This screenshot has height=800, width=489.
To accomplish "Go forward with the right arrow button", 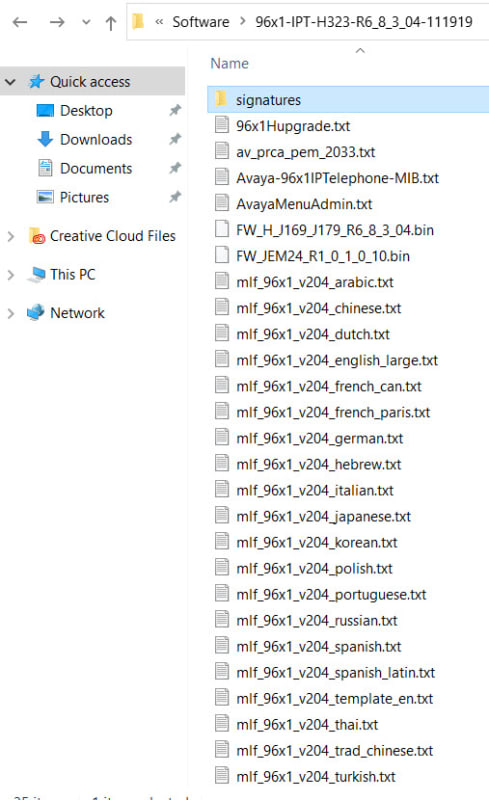I will click(x=57, y=22).
